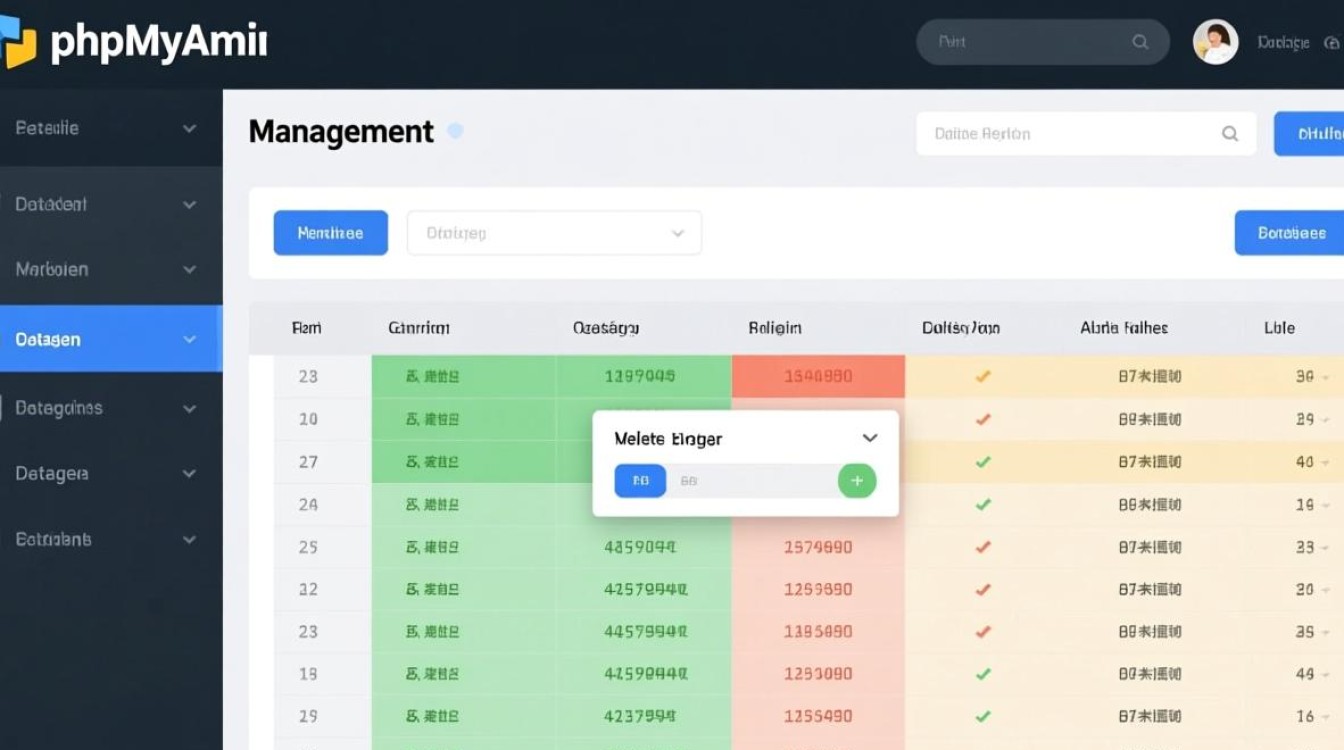This screenshot has width=1344, height=750.
Task: Open the Marbolen sidebar menu item
Action: [110, 270]
